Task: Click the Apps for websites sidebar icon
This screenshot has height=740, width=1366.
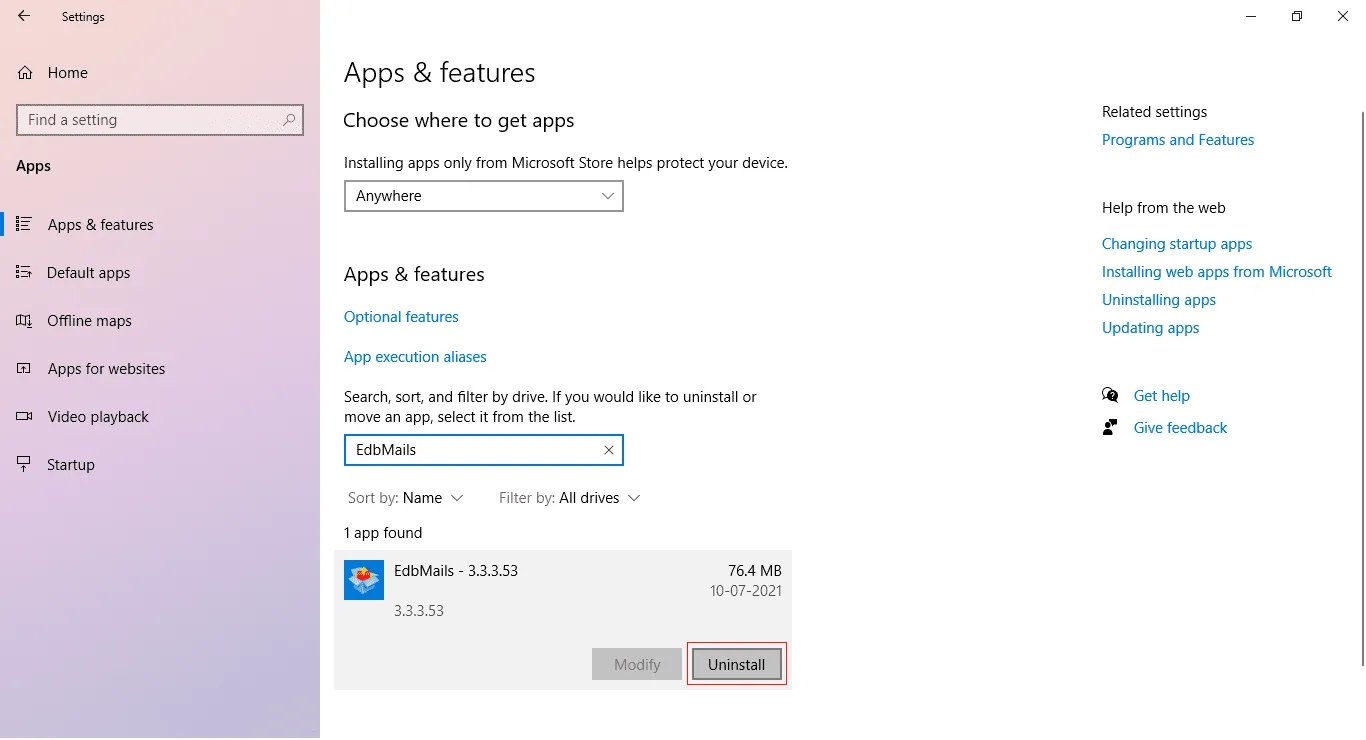Action: 24,368
